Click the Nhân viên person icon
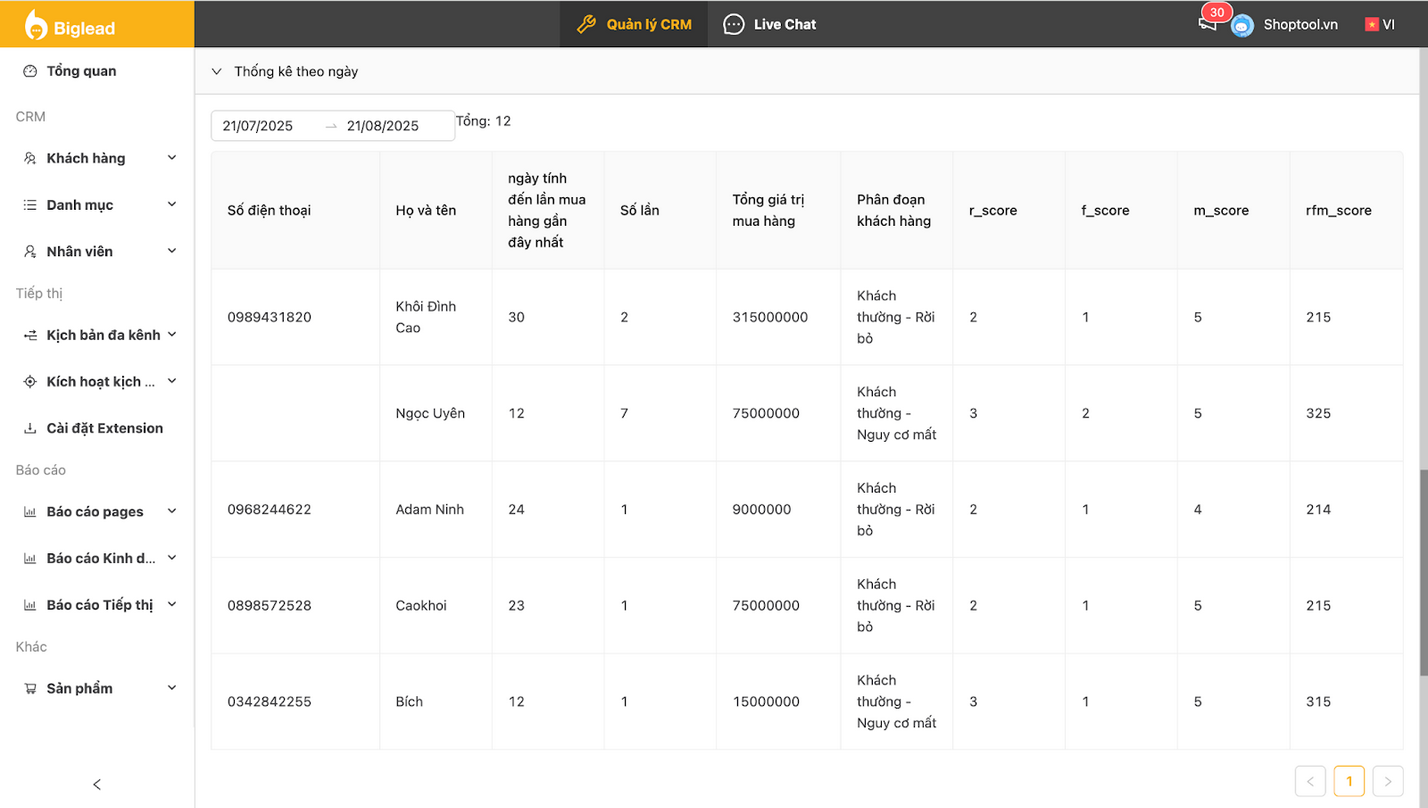1428x808 pixels. click(x=30, y=252)
